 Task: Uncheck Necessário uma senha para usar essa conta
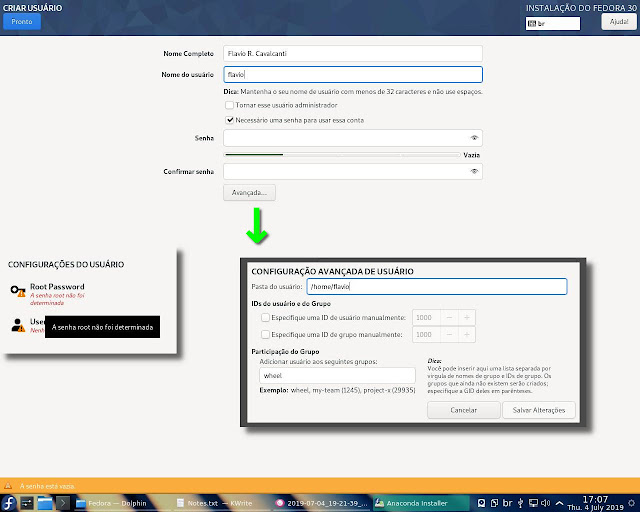229,120
